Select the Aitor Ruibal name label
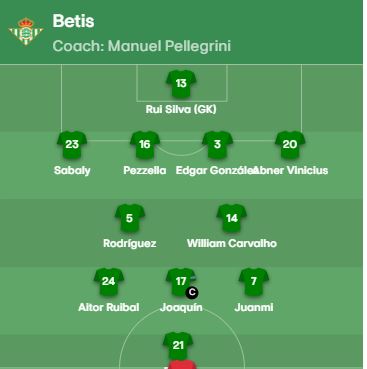The width and height of the screenshot is (367, 369). (109, 307)
